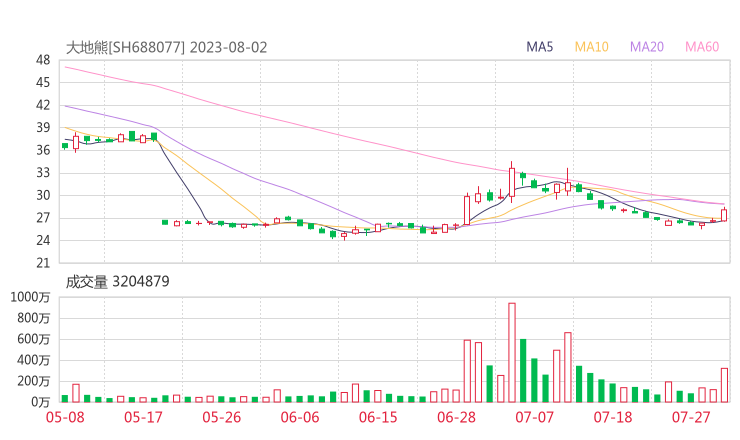740x440 pixels.
Task: Click the 05-08 date label
Action: tap(65, 418)
